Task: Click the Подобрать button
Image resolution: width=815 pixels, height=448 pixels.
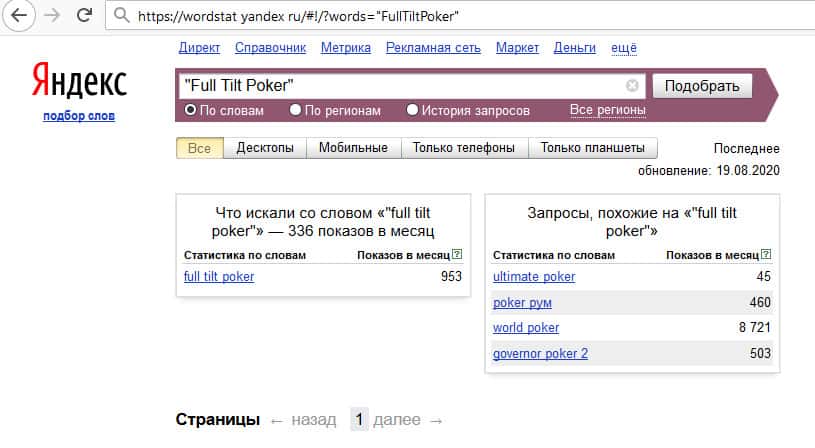Action: point(702,86)
